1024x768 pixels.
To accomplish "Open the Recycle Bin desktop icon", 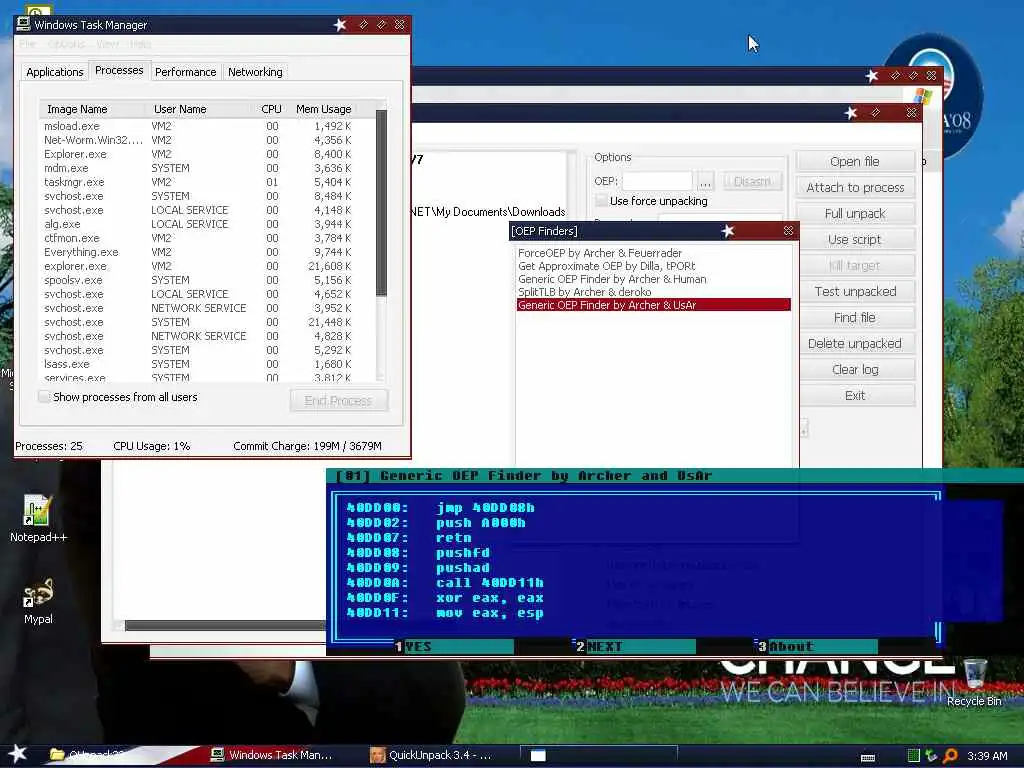I will pos(974,682).
